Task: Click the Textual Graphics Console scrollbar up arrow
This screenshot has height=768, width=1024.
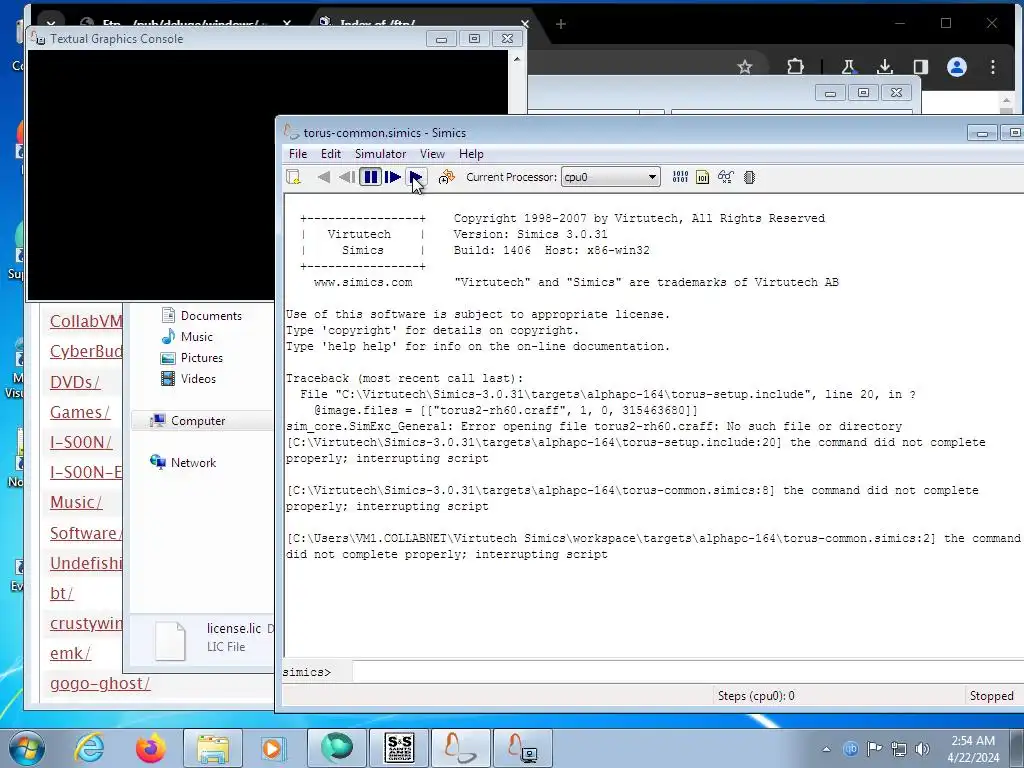Action: point(517,59)
